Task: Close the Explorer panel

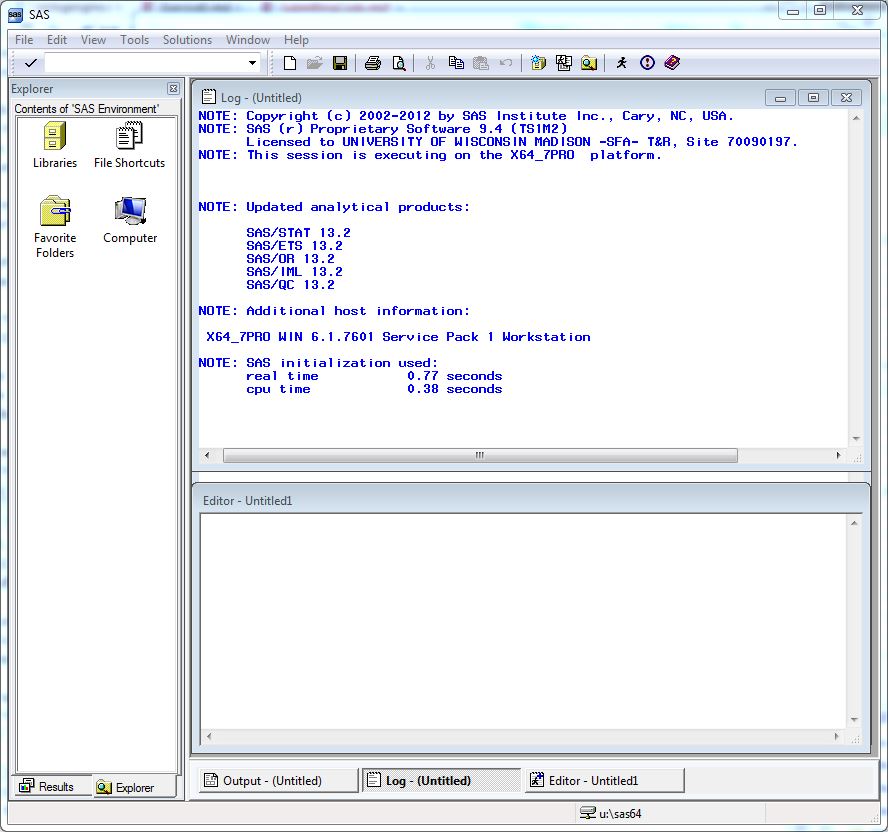Action: [x=173, y=89]
